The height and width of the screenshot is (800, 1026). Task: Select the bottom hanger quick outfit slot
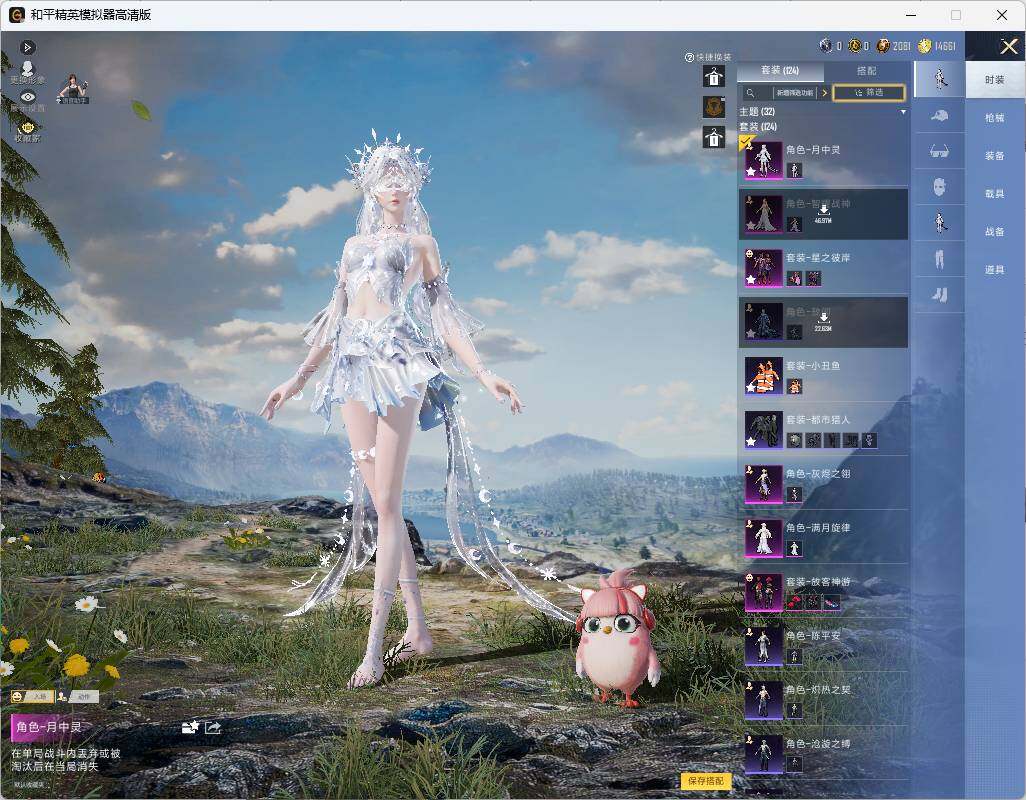click(x=714, y=137)
